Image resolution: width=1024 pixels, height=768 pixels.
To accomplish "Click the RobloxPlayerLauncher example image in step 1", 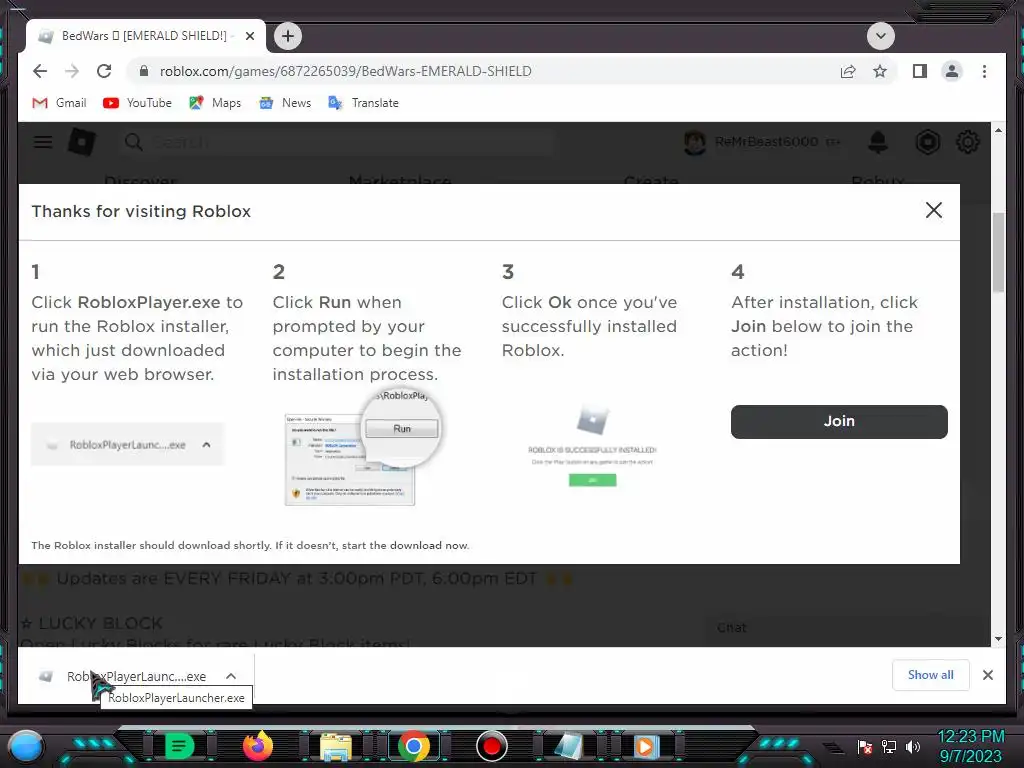I will pyautogui.click(x=128, y=444).
